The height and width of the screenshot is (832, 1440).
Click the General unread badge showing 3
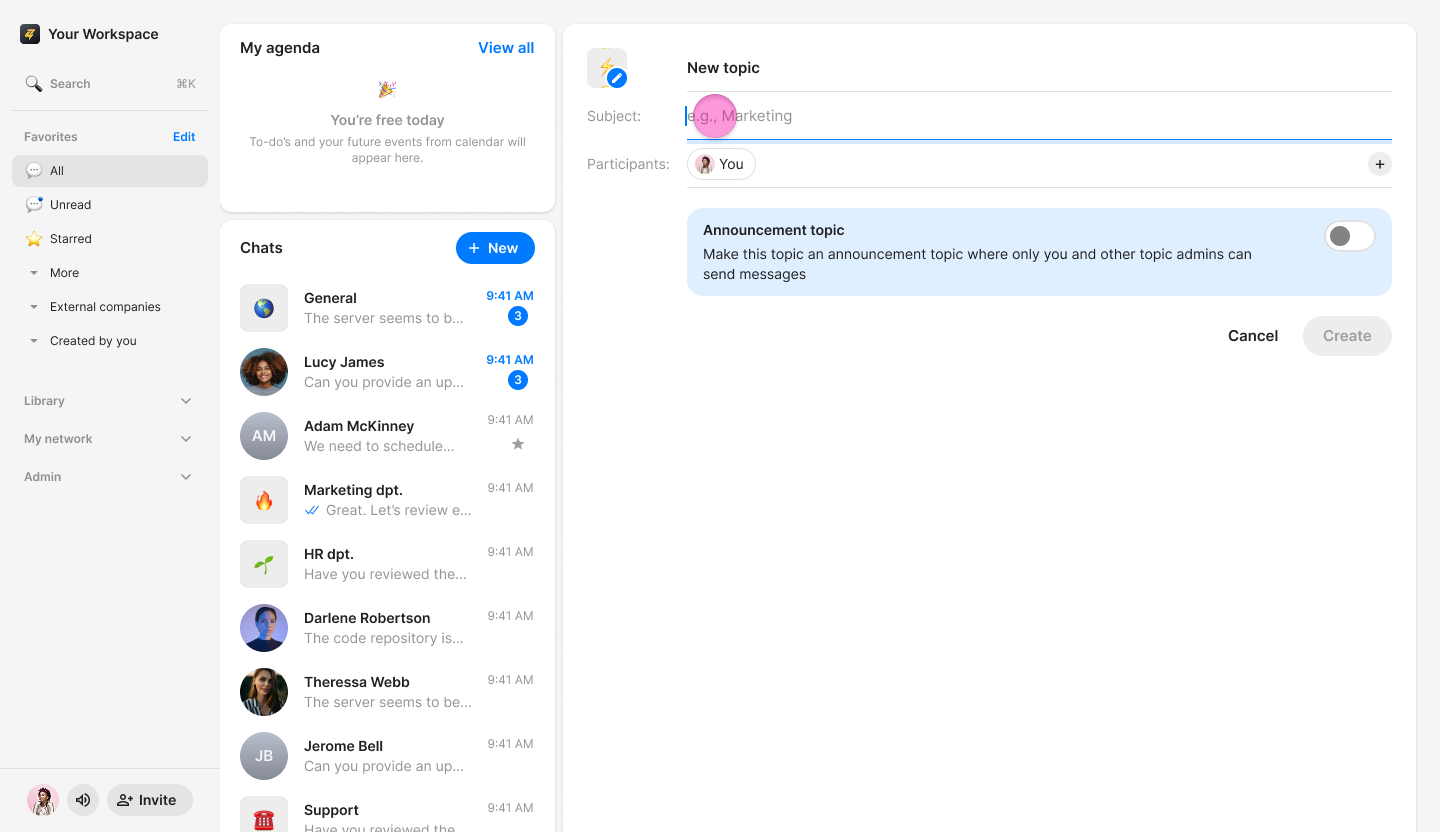[x=518, y=316]
